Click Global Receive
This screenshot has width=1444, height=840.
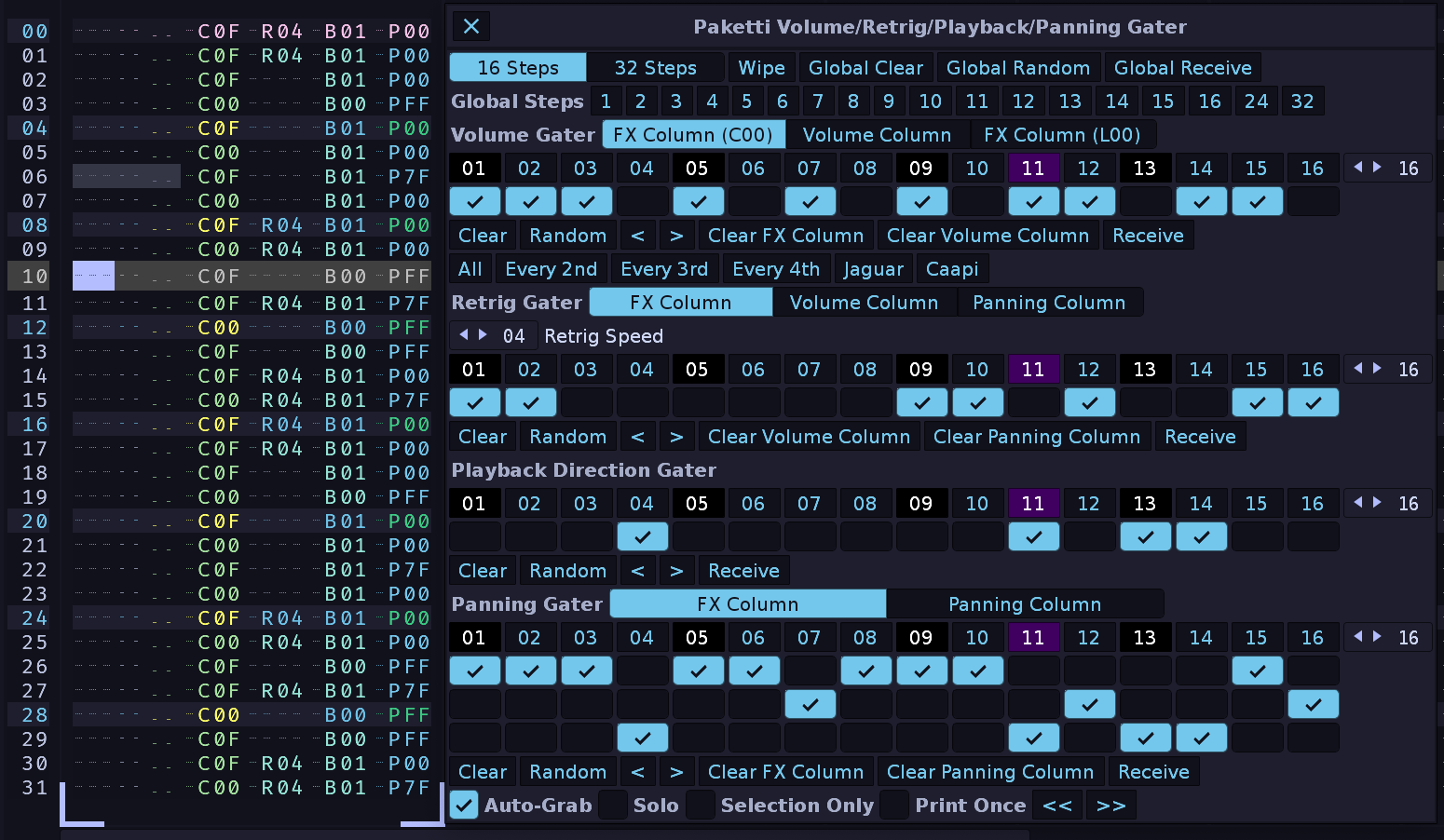click(x=1183, y=68)
